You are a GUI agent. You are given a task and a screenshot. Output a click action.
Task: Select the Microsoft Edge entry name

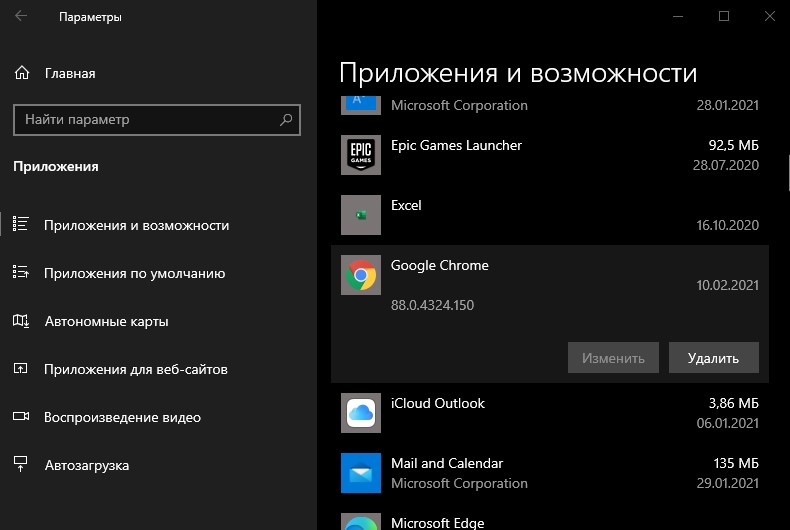pos(438,523)
